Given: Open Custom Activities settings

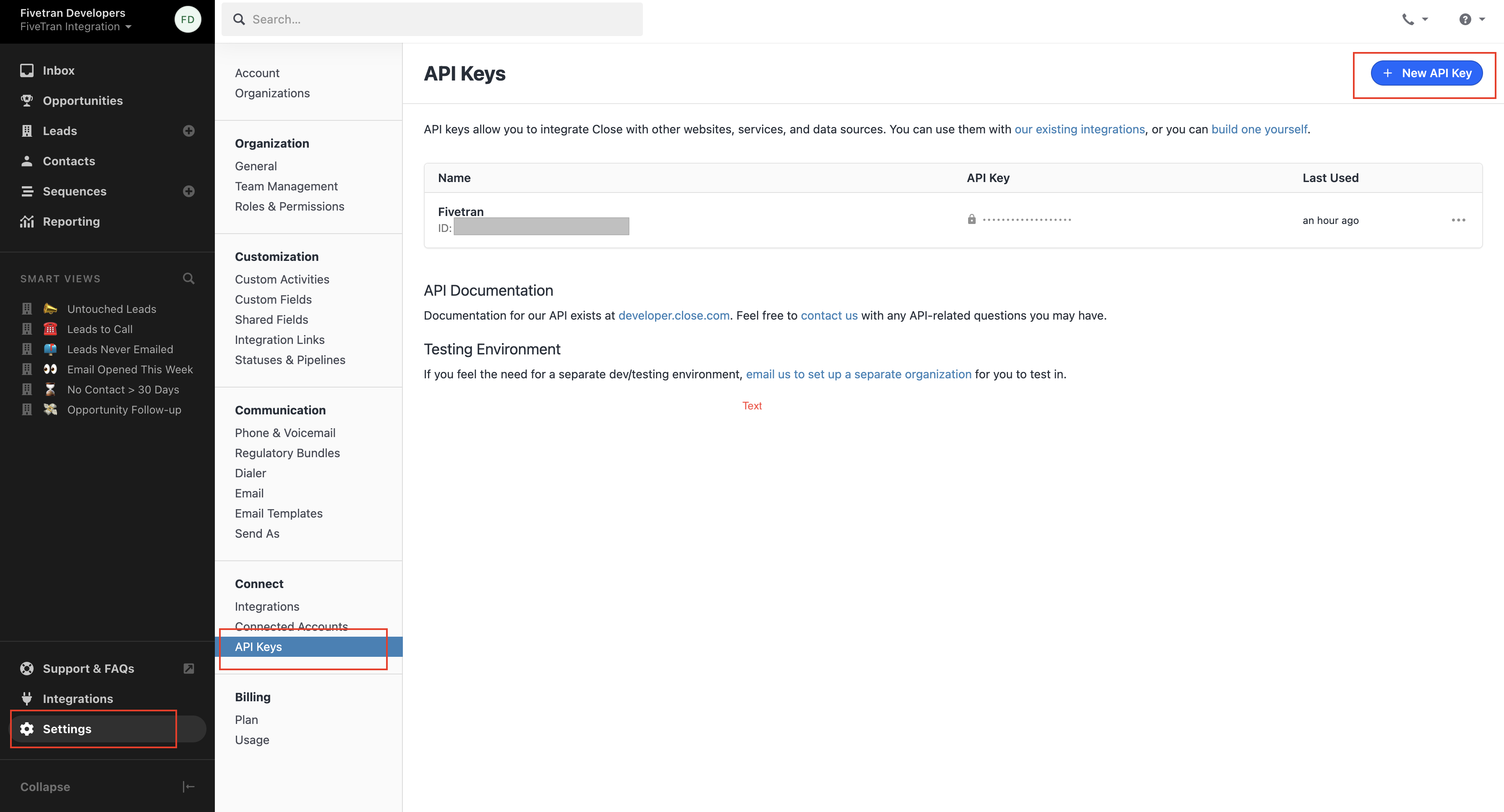Looking at the screenshot, I should tap(282, 279).
